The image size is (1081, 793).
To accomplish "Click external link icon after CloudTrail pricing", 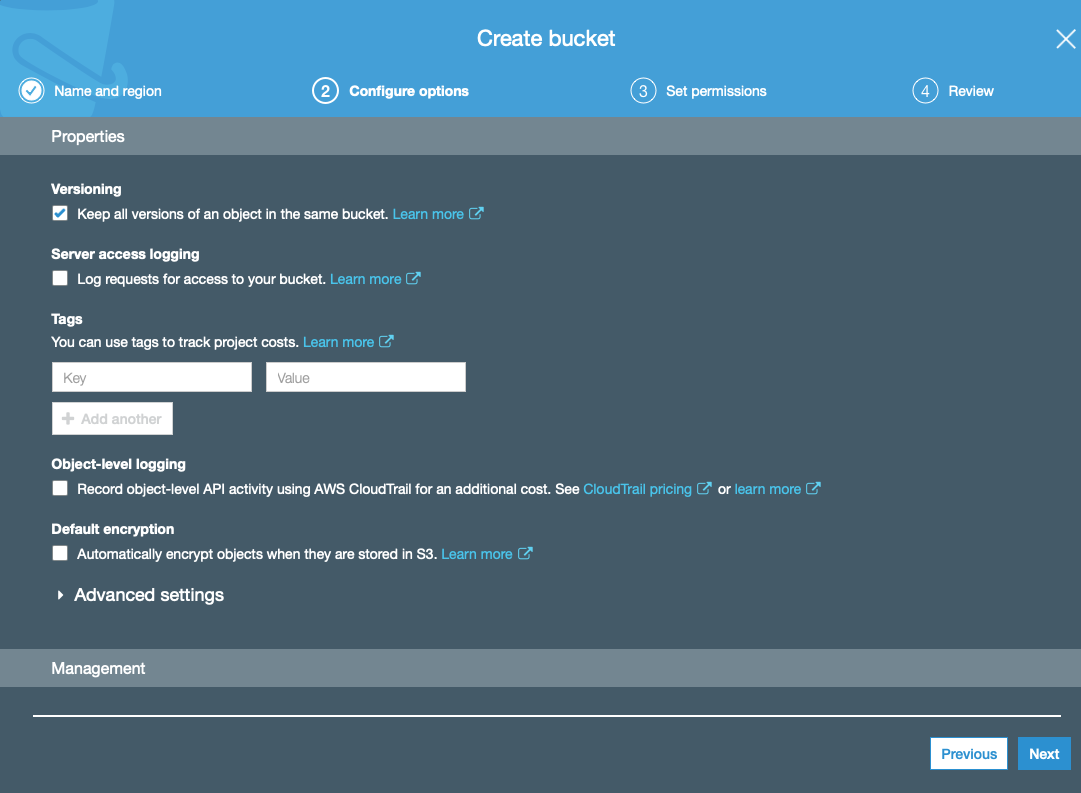I will 705,489.
